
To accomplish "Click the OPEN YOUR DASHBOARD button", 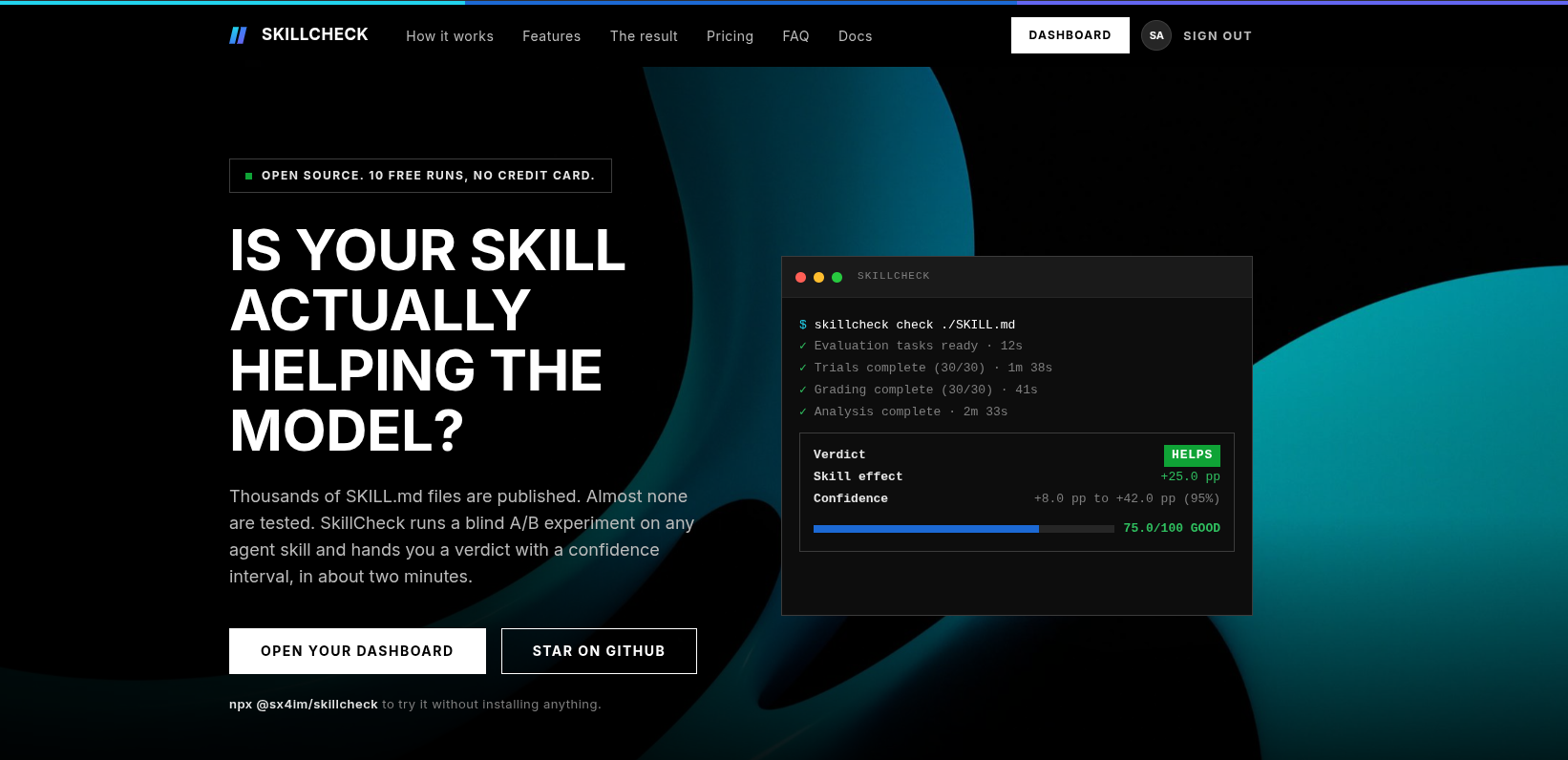I will pyautogui.click(x=357, y=651).
